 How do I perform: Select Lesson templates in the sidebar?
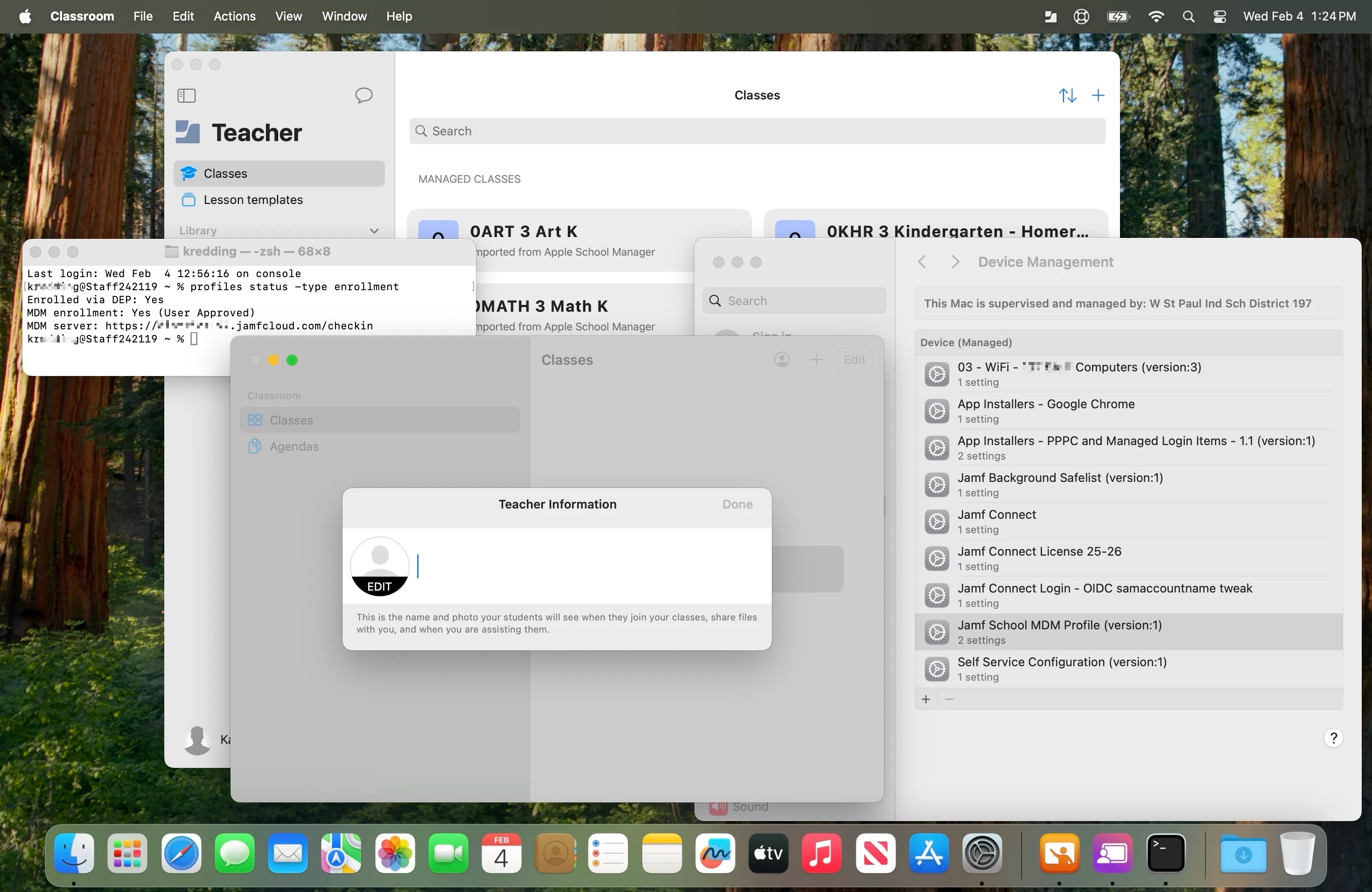pyautogui.click(x=252, y=199)
